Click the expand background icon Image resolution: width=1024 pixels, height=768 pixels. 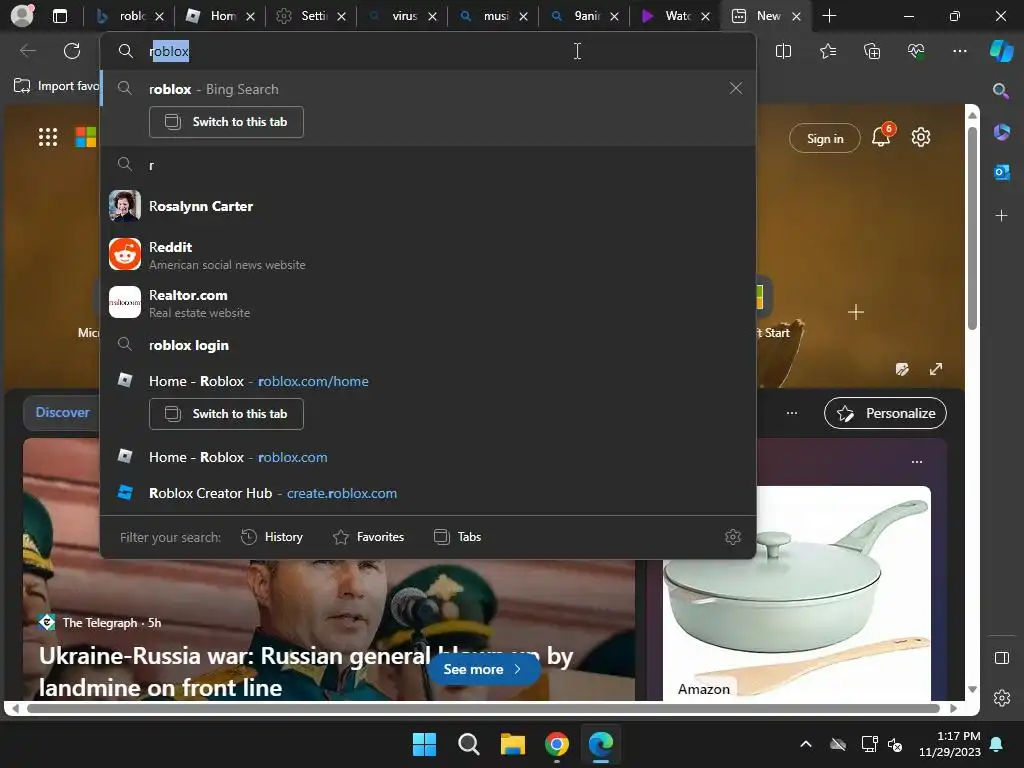[x=936, y=369]
